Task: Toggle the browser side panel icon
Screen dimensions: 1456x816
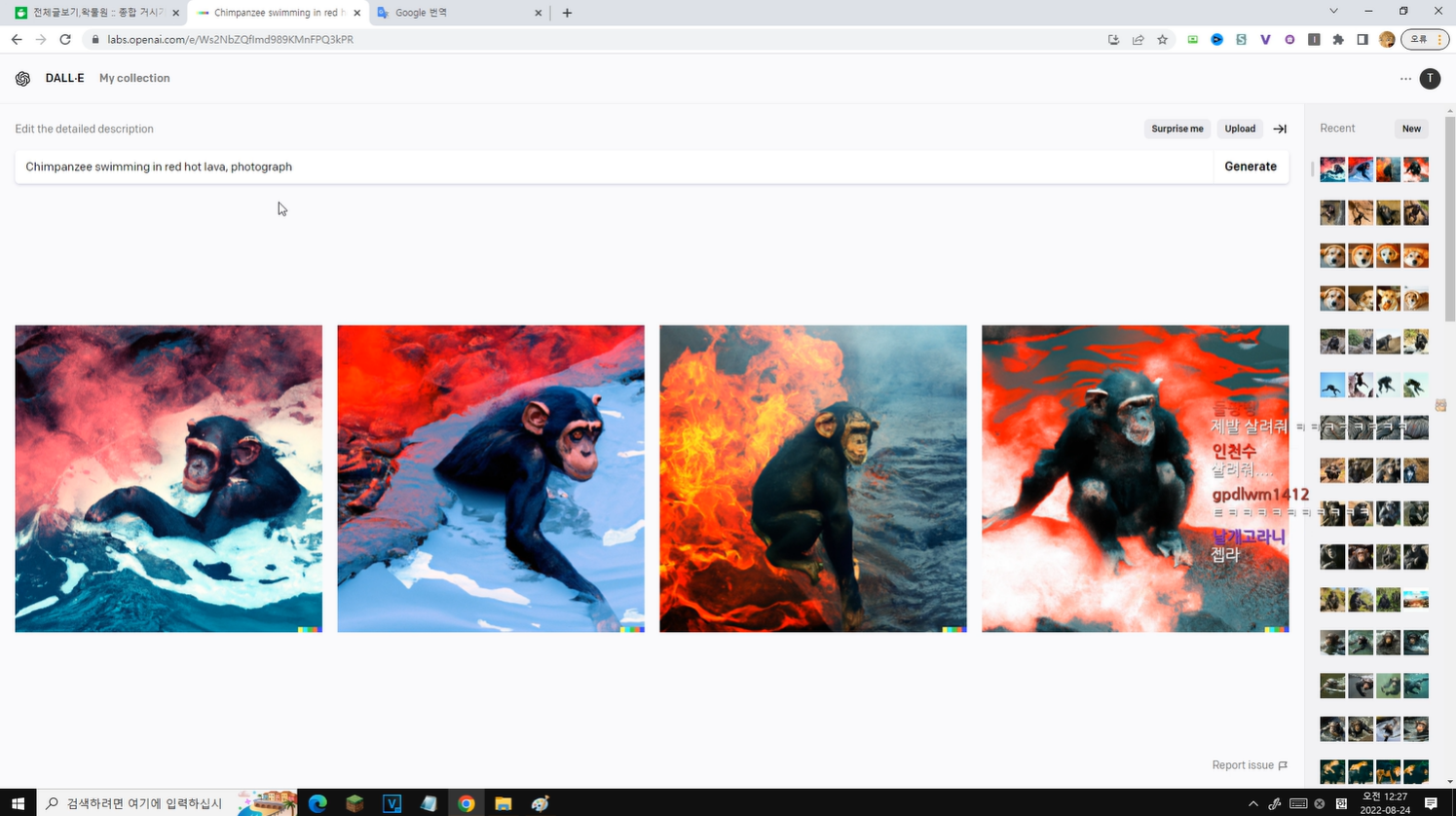Action: (1363, 40)
